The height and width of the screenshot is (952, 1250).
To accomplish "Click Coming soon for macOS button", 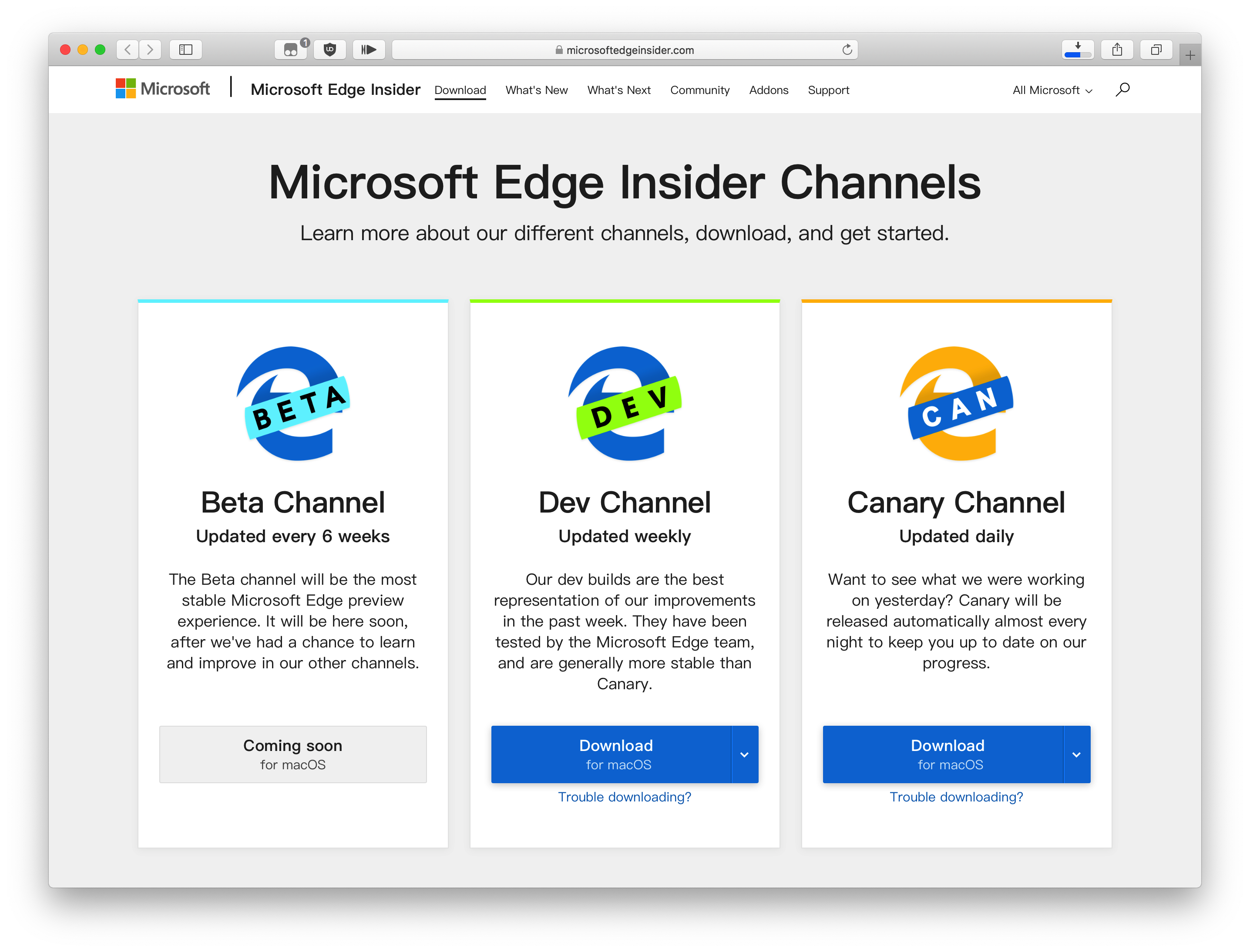I will click(293, 754).
